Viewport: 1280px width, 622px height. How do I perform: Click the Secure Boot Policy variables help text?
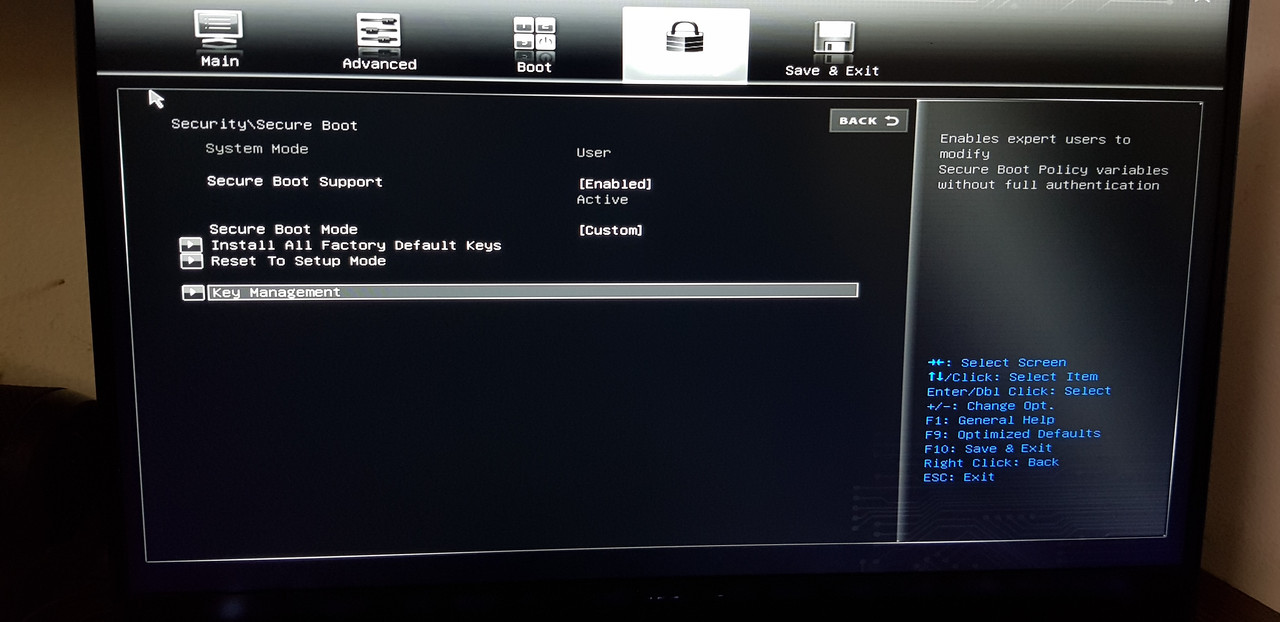point(1053,170)
